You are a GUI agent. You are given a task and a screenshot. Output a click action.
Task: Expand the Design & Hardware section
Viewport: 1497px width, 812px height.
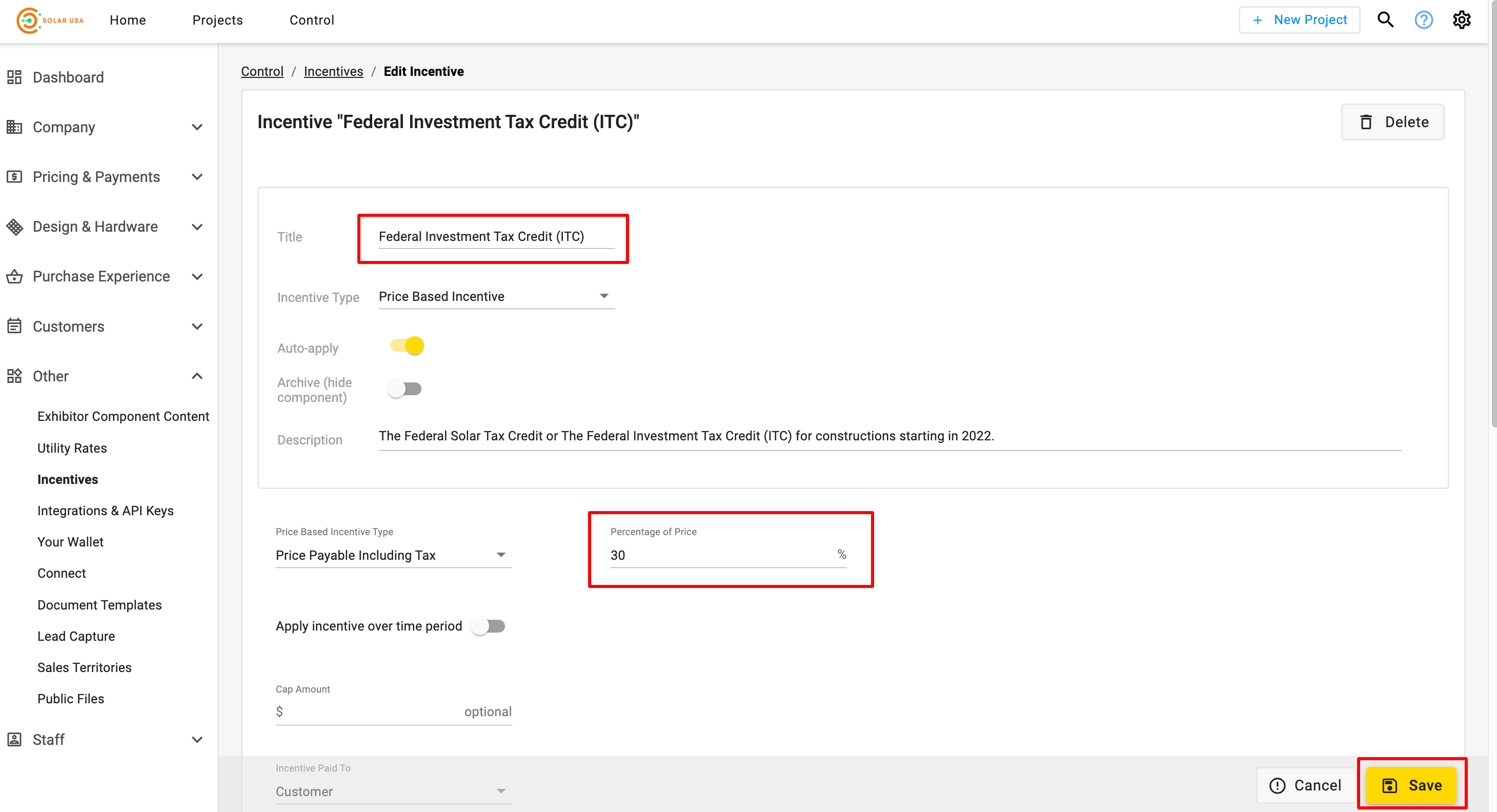click(197, 227)
